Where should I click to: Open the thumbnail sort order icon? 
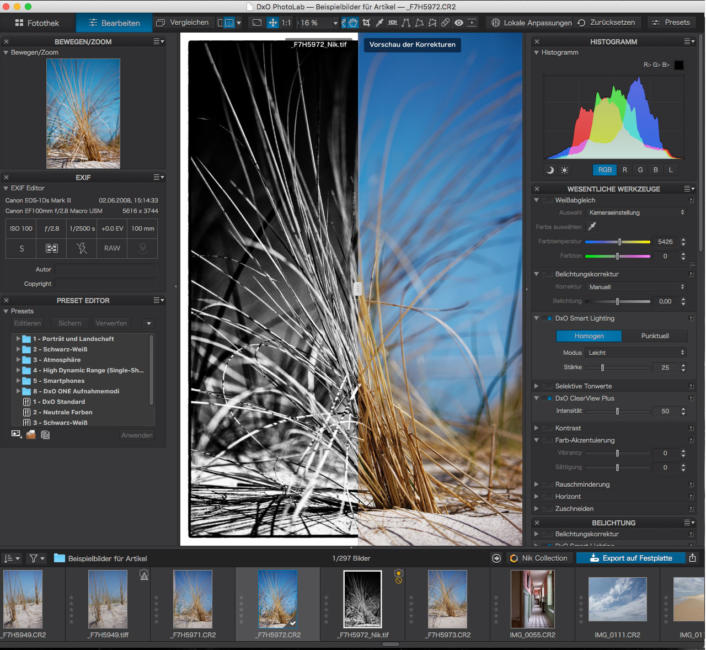click(x=12, y=558)
